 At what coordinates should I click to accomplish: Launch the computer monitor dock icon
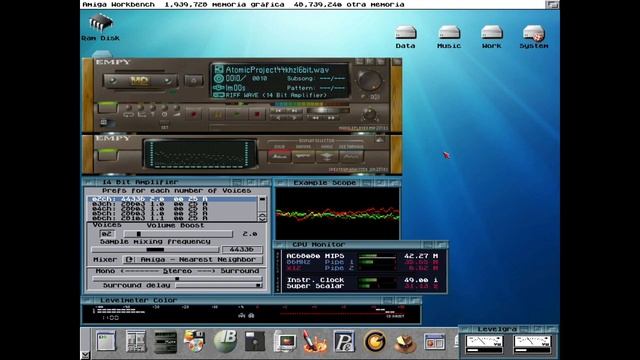pyautogui.click(x=285, y=342)
